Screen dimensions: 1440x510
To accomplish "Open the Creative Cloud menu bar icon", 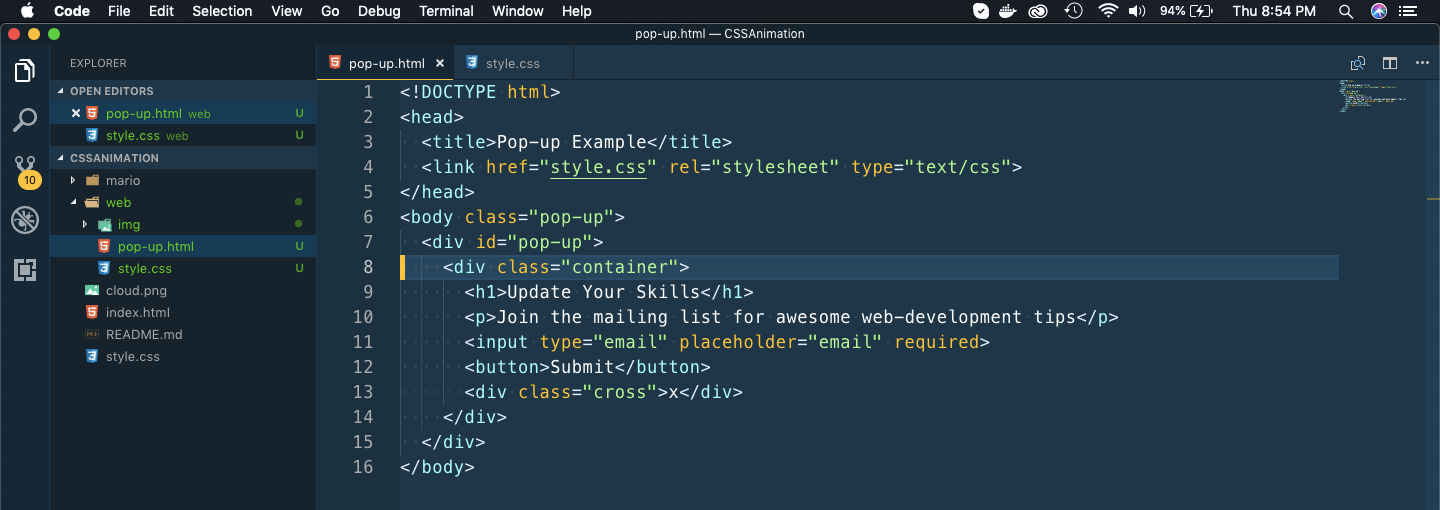I will click(x=1039, y=11).
